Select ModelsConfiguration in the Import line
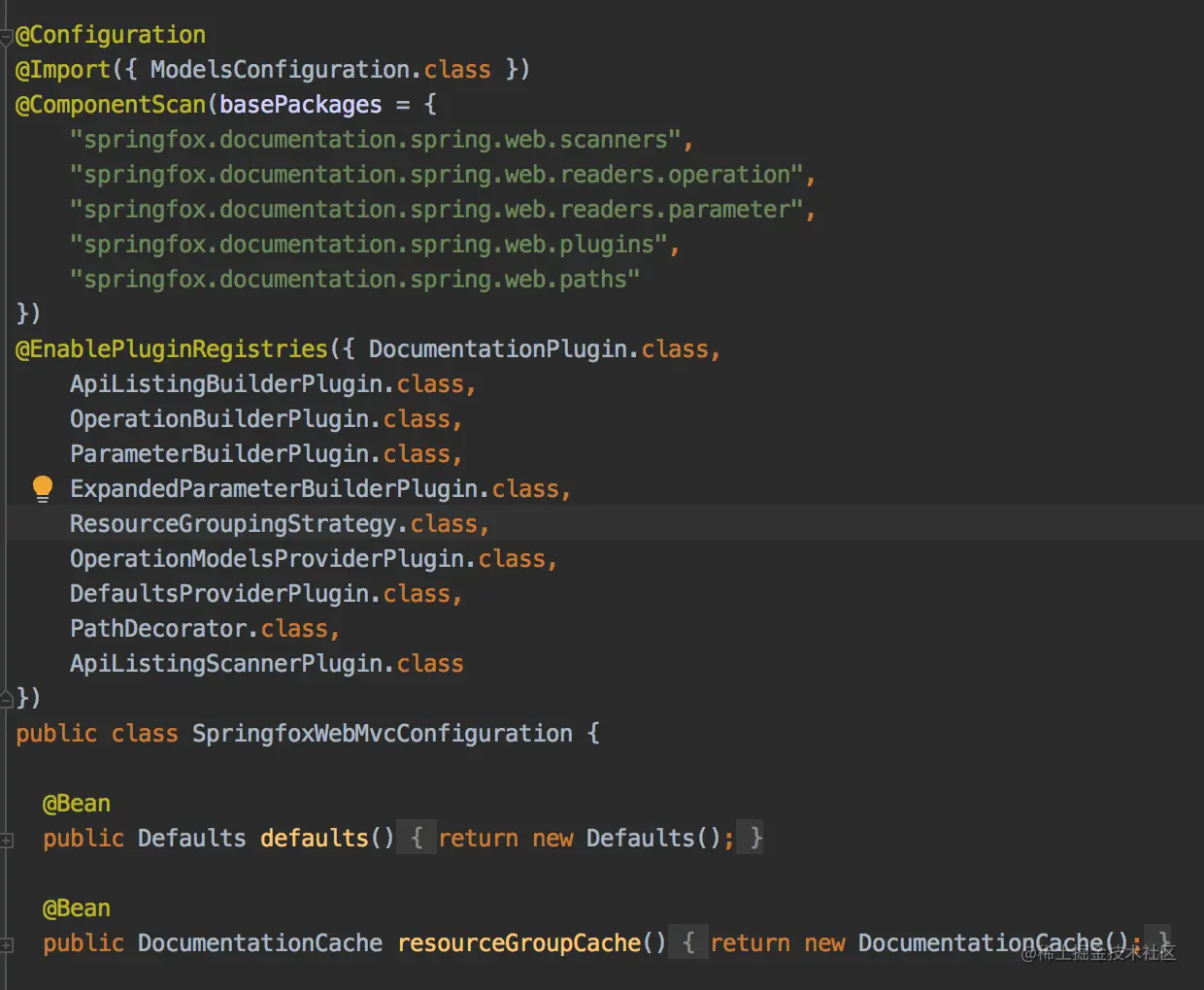The height and width of the screenshot is (990, 1204). click(x=280, y=70)
